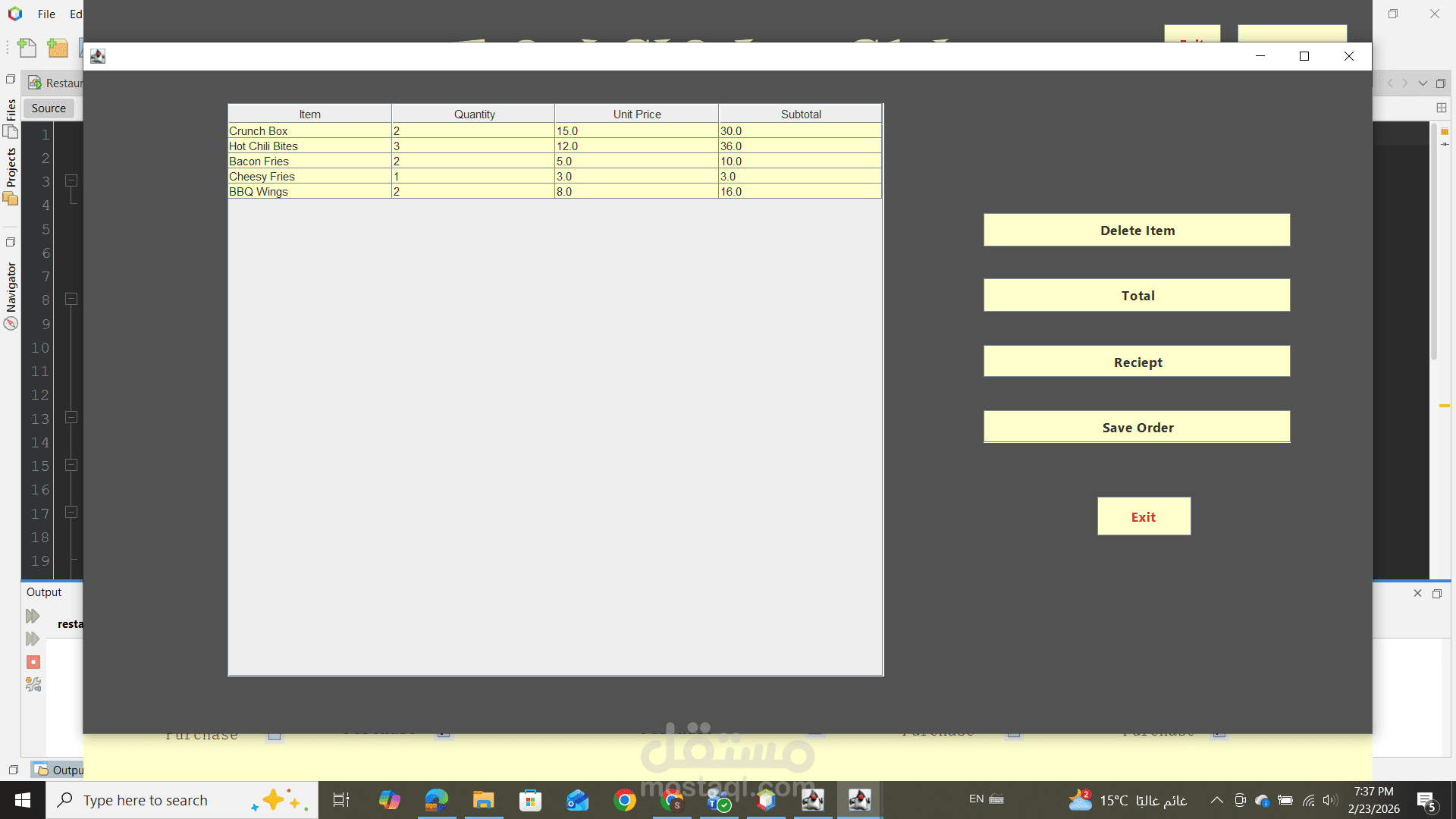Open the File menu
Image resolution: width=1456 pixels, height=819 pixels.
click(46, 14)
